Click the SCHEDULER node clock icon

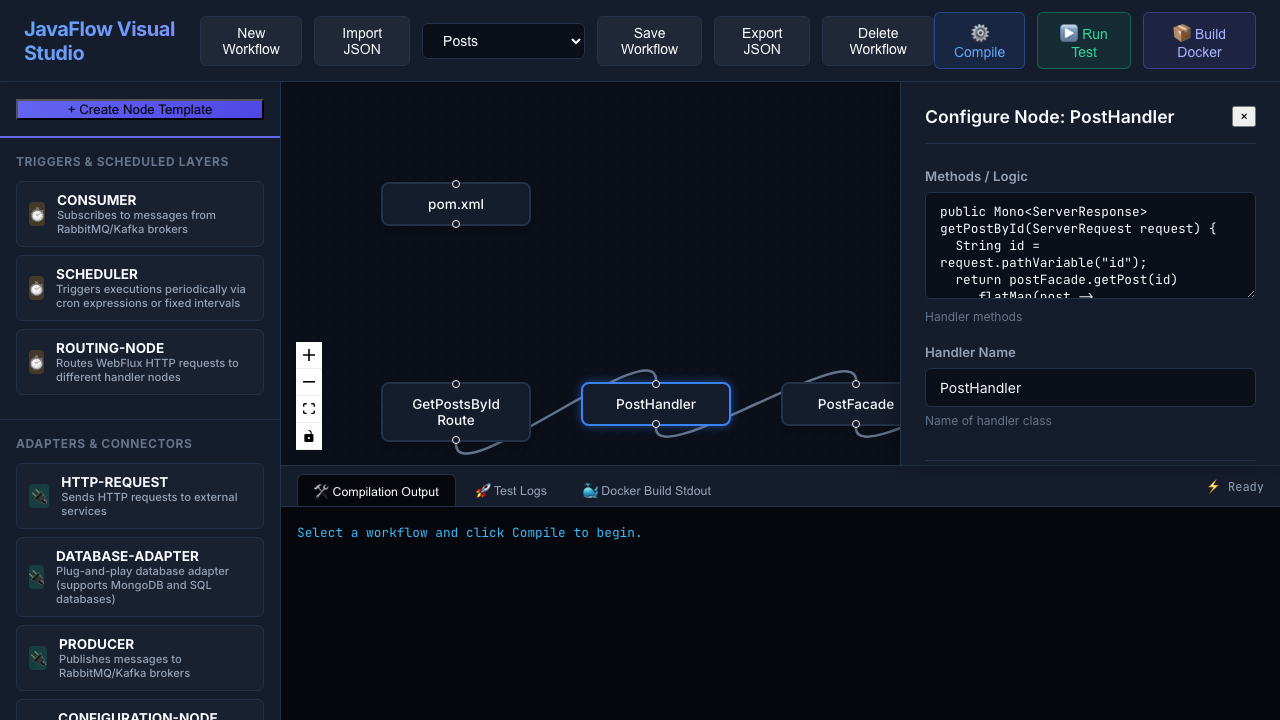pos(37,288)
